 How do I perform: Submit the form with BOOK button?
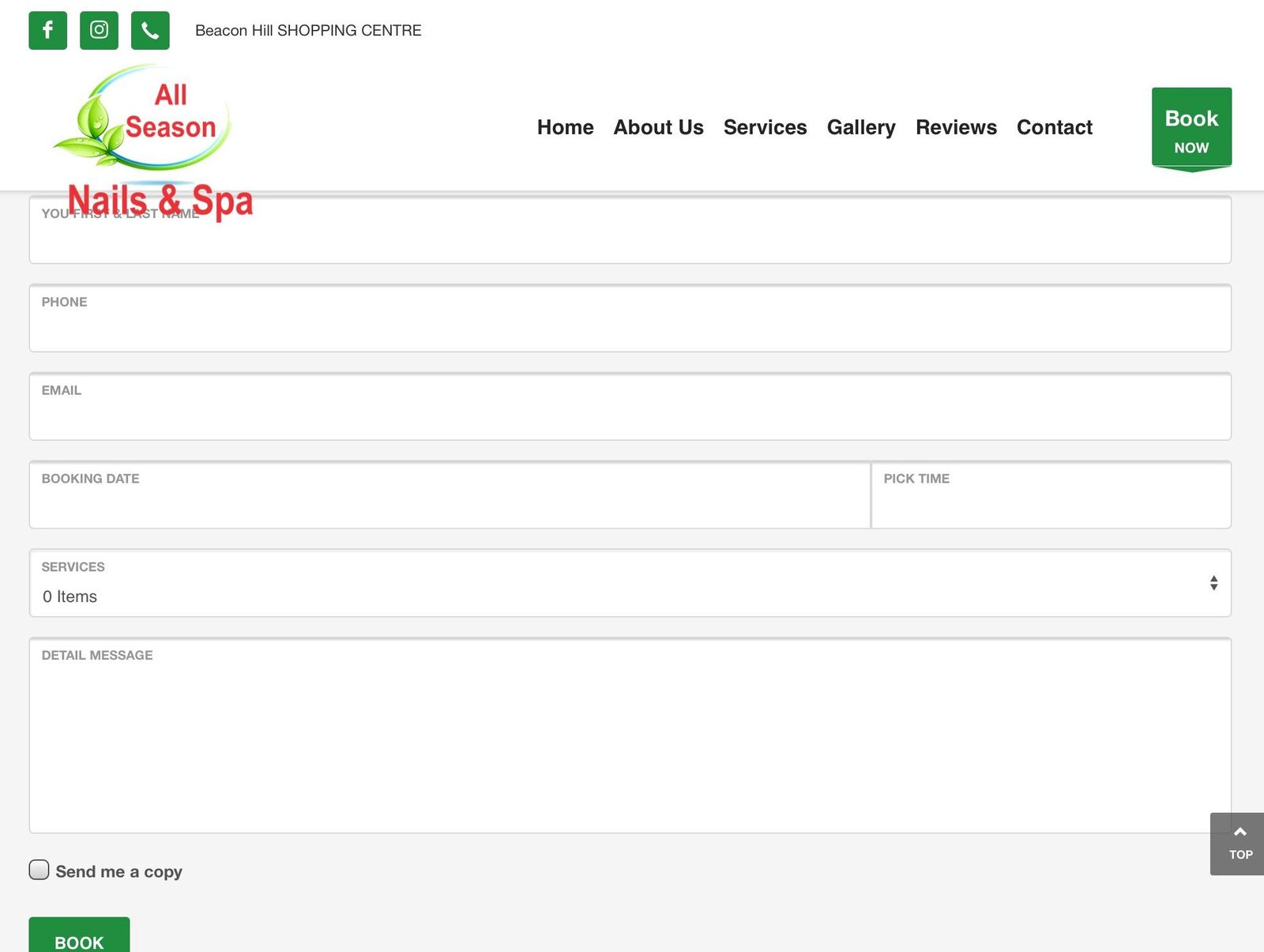pos(79,938)
